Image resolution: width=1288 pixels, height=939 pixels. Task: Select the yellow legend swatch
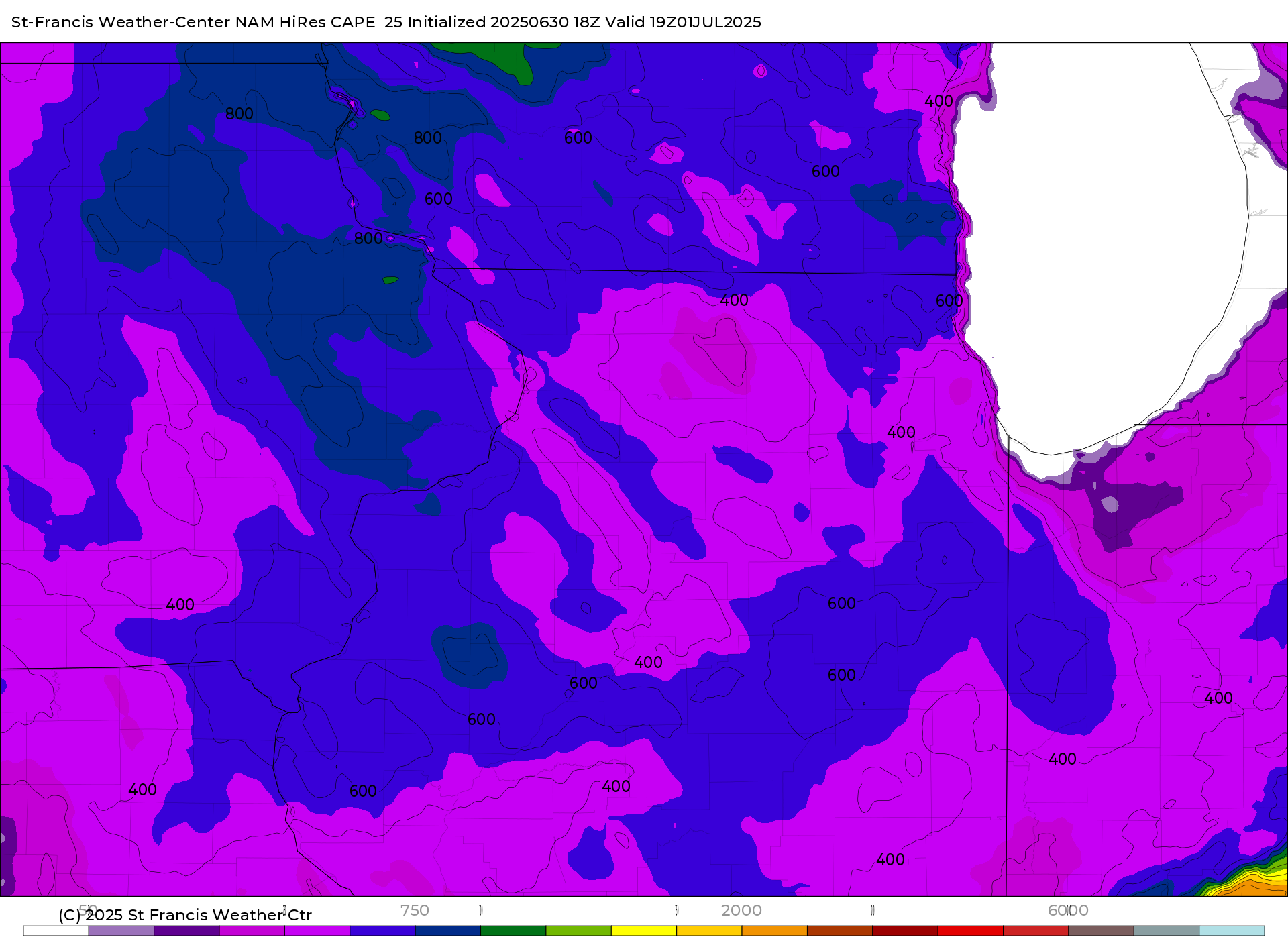coord(644,931)
